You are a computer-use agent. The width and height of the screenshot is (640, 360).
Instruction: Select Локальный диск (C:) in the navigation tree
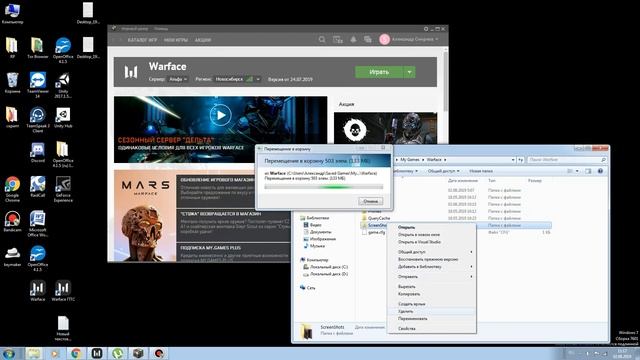tap(325, 267)
